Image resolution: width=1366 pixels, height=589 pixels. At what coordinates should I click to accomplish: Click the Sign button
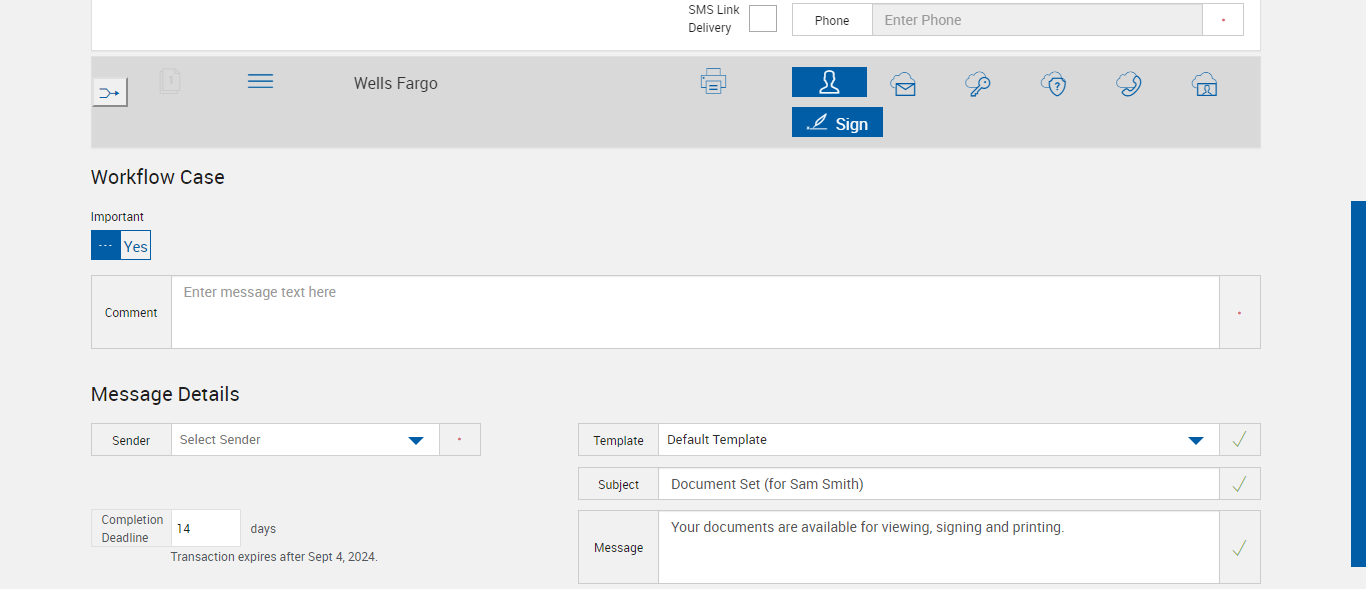pyautogui.click(x=837, y=123)
